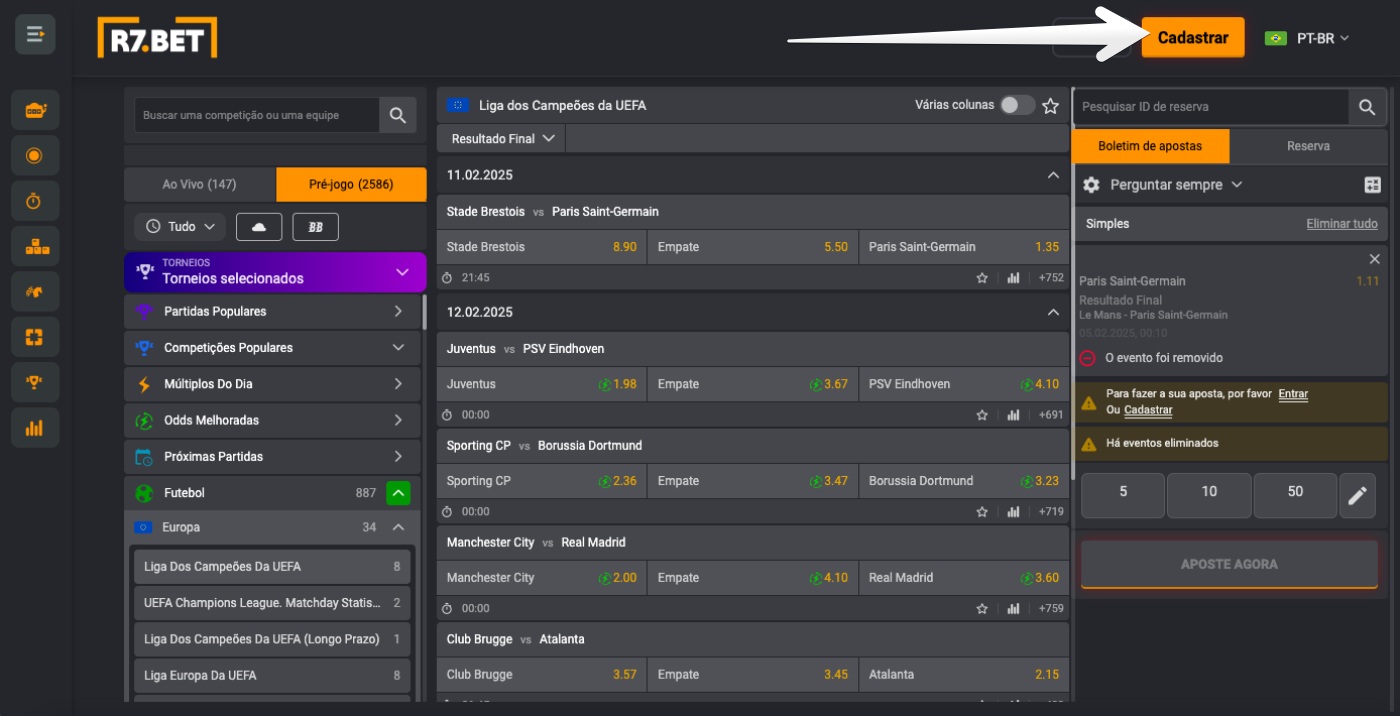Remove Paris Saint-Germain bet with X icon
The image size is (1400, 716).
coord(1374,259)
